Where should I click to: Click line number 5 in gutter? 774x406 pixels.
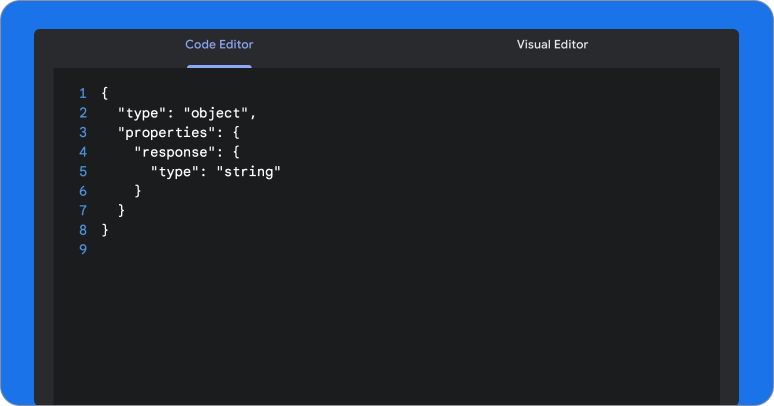click(83, 172)
